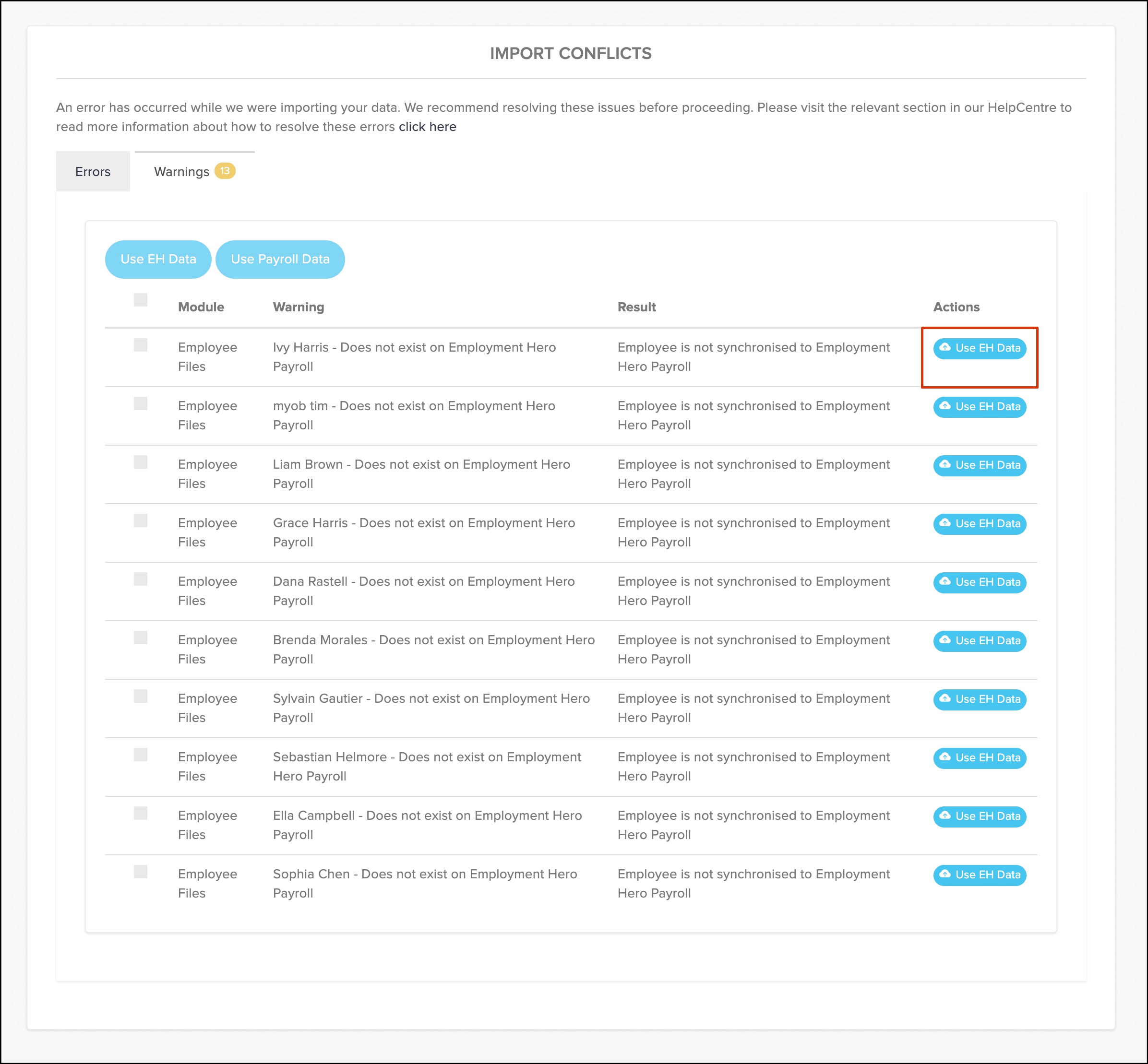
Task: Click Use EH Data for Sylvain Gautier
Action: 979,699
